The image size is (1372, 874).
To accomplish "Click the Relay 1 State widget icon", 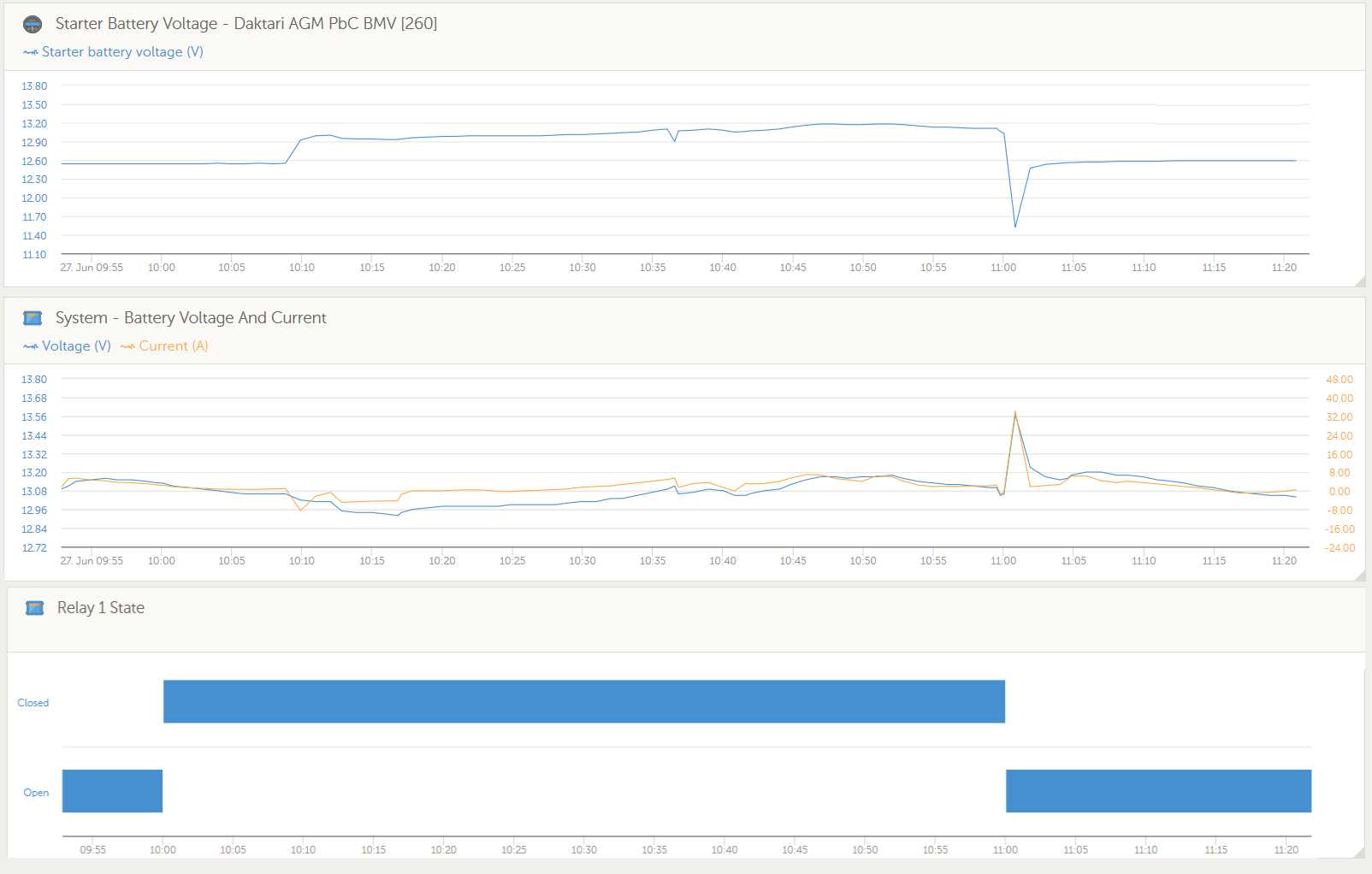I will (34, 608).
